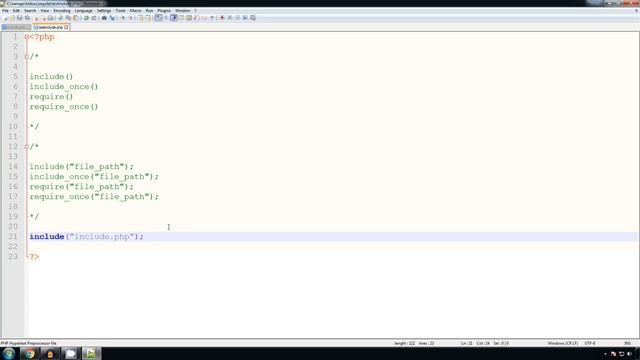Start macro recording with red Record icon
This screenshot has width=640, height=360.
(222, 18)
